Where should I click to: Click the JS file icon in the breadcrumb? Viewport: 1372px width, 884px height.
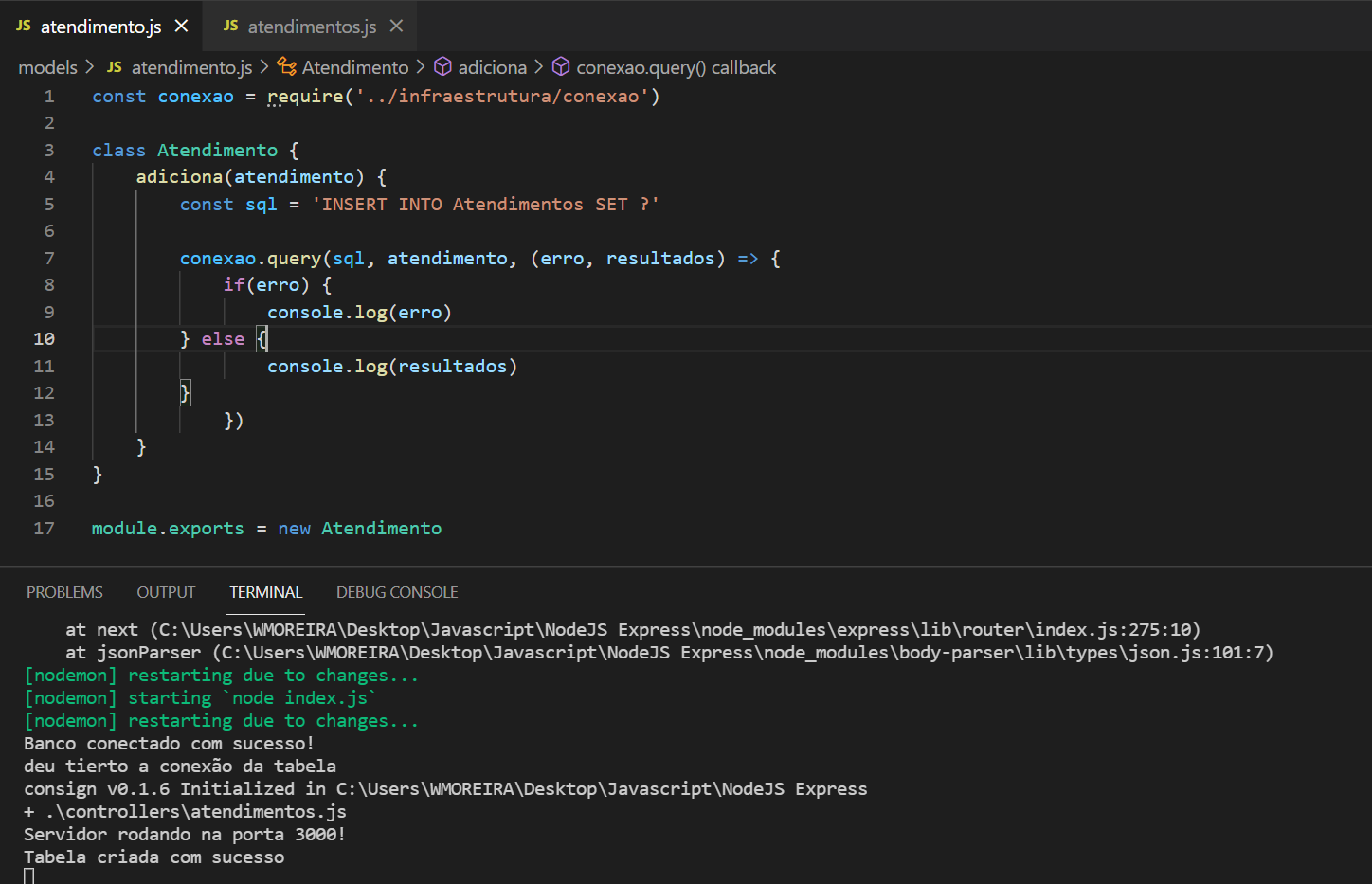[115, 67]
